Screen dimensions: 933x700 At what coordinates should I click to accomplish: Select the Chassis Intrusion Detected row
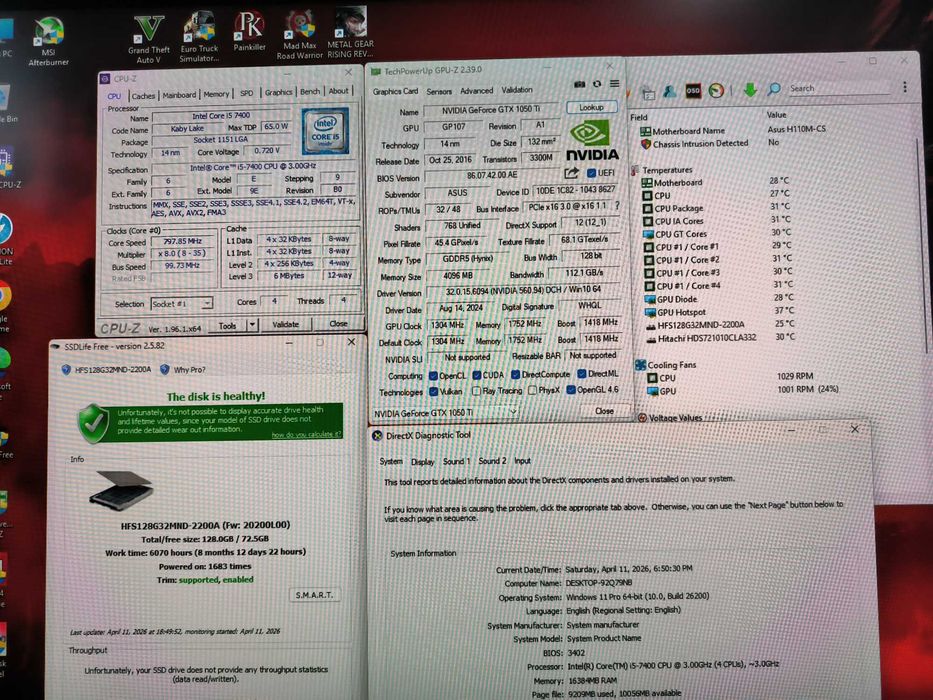711,143
